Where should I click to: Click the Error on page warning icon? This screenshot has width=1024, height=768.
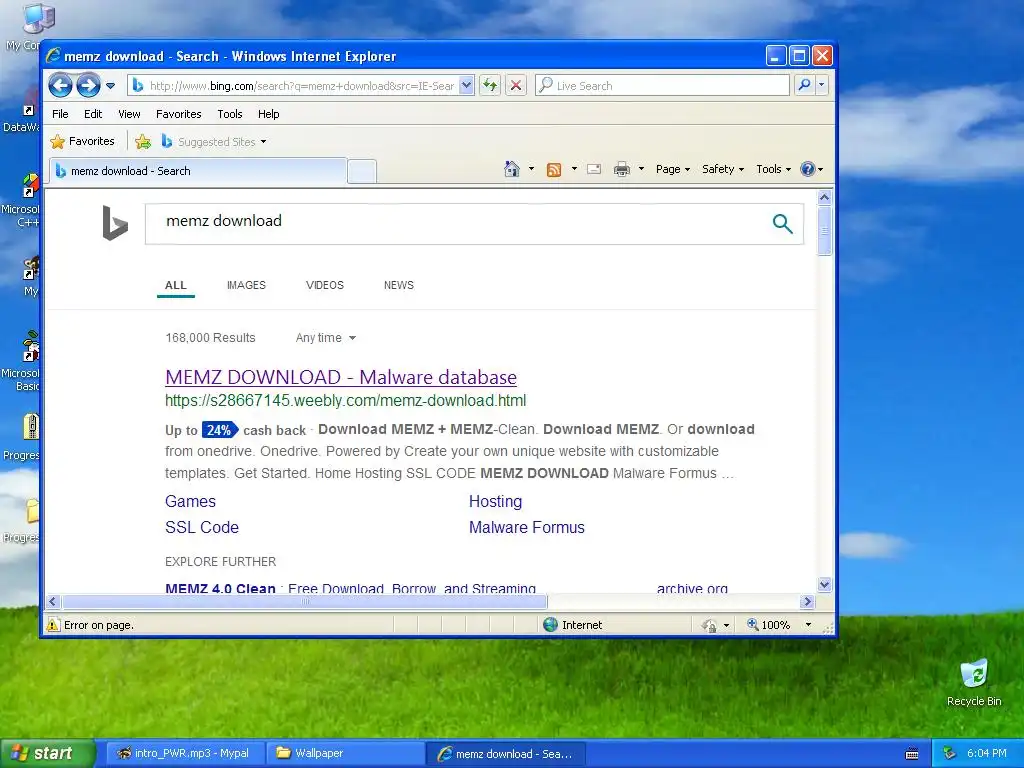[53, 625]
